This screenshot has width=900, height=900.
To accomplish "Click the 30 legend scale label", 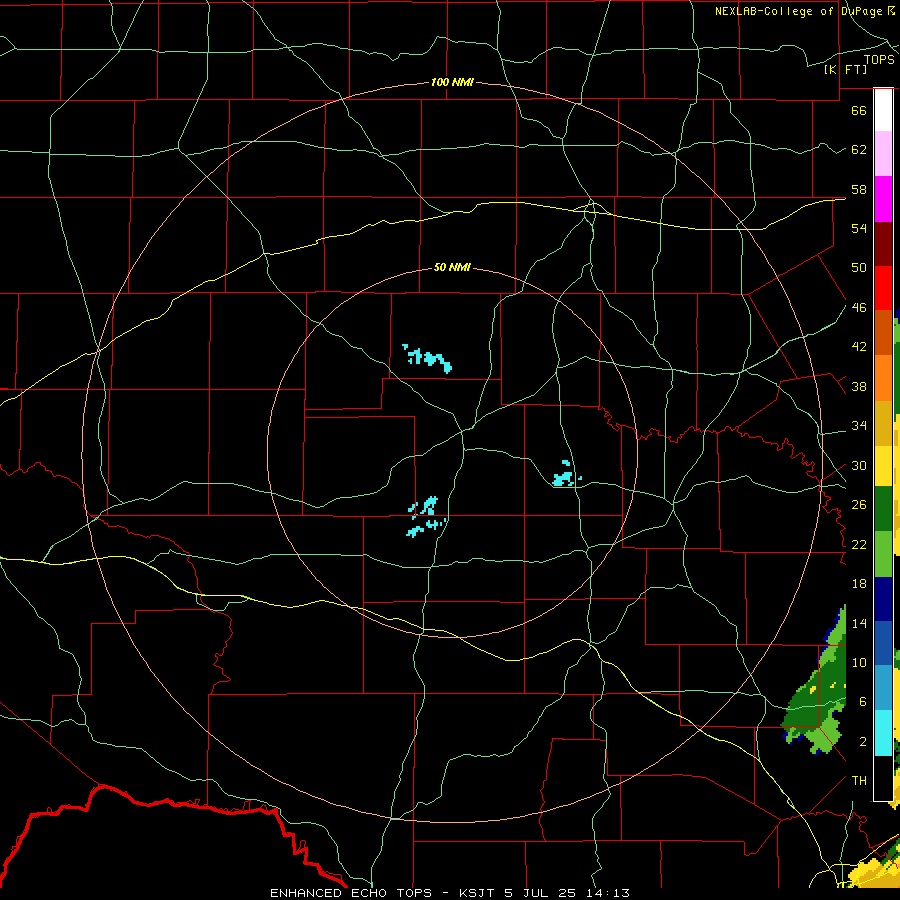I will click(x=859, y=465).
